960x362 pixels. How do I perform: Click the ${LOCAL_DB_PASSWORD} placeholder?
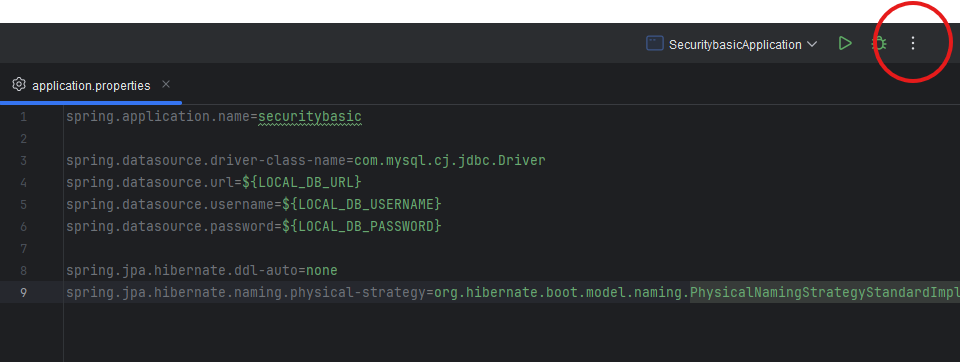tap(362, 226)
